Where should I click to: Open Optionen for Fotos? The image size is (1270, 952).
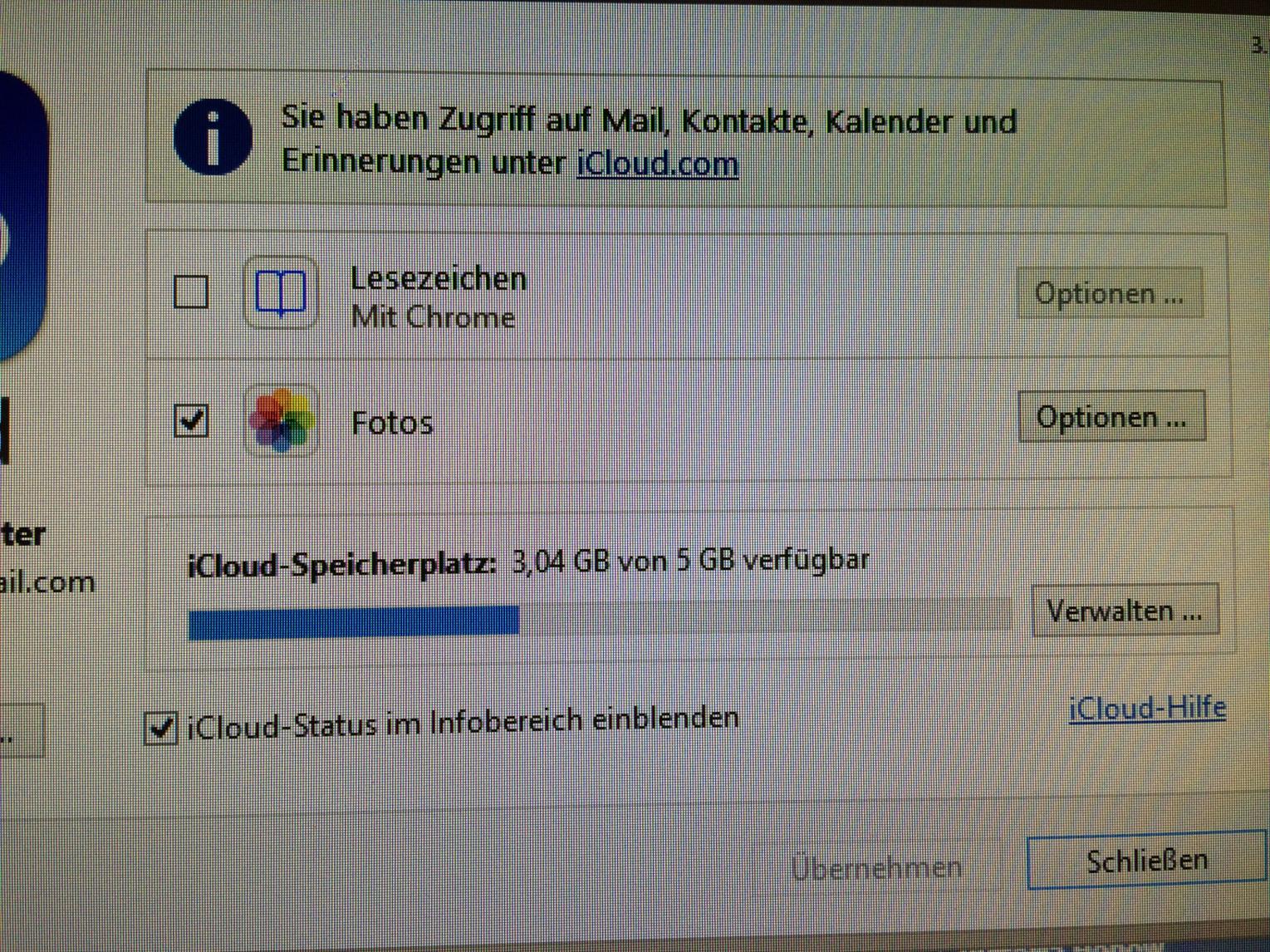[1111, 417]
